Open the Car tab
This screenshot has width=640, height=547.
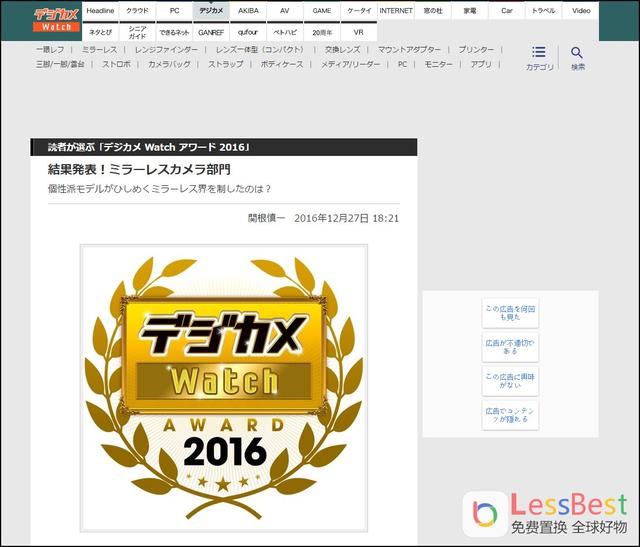[507, 11]
